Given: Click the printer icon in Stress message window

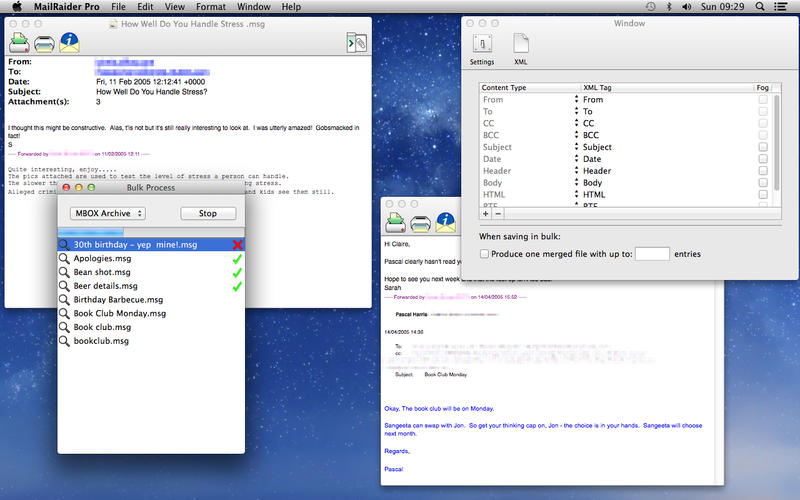Looking at the screenshot, I should [x=45, y=42].
